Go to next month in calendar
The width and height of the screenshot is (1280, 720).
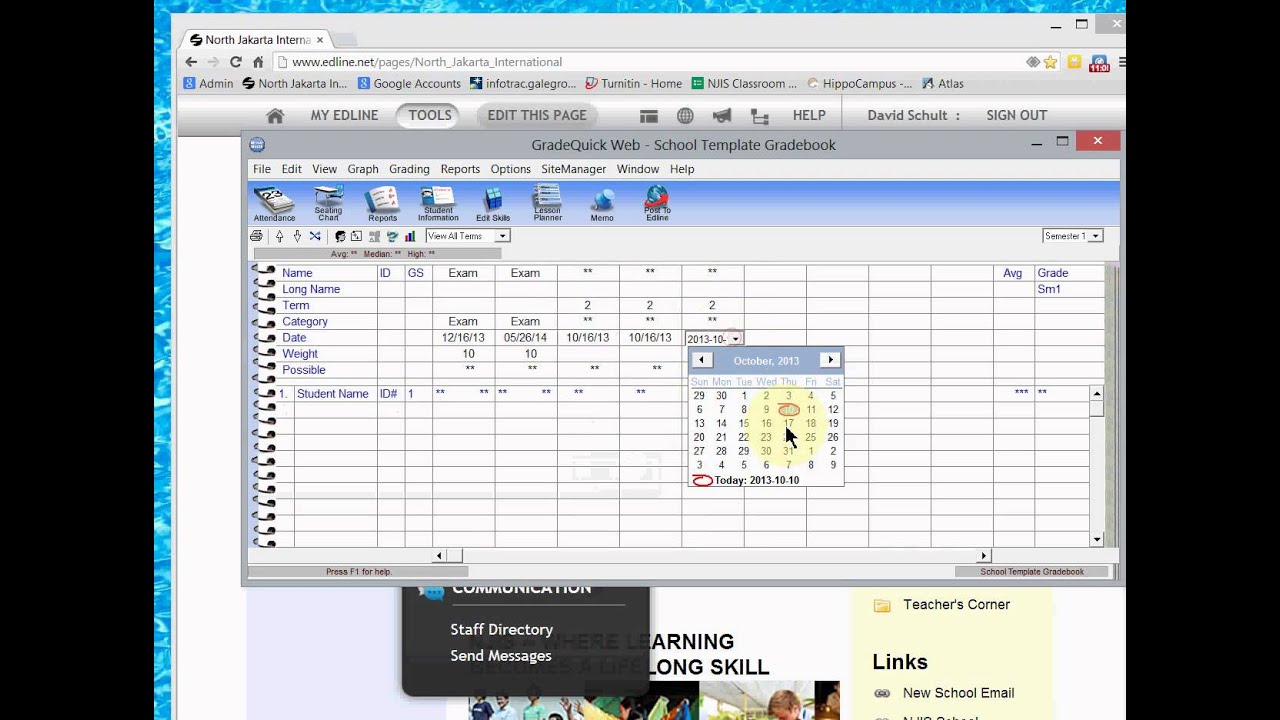point(830,360)
